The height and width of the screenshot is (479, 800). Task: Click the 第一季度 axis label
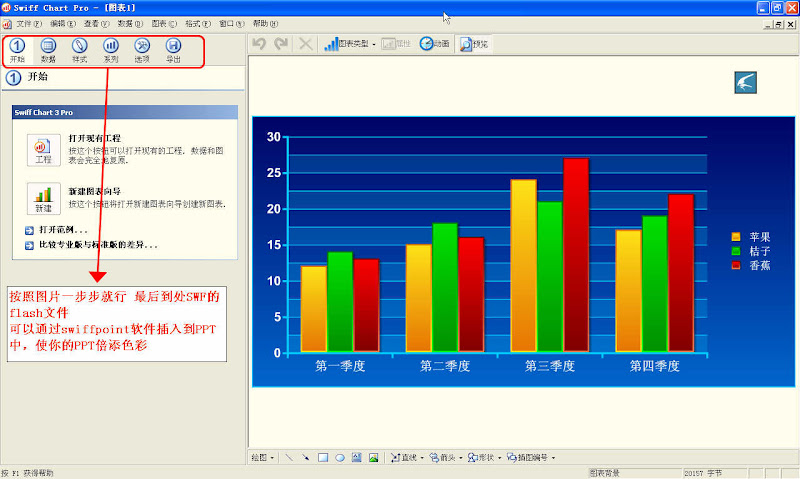pos(340,366)
